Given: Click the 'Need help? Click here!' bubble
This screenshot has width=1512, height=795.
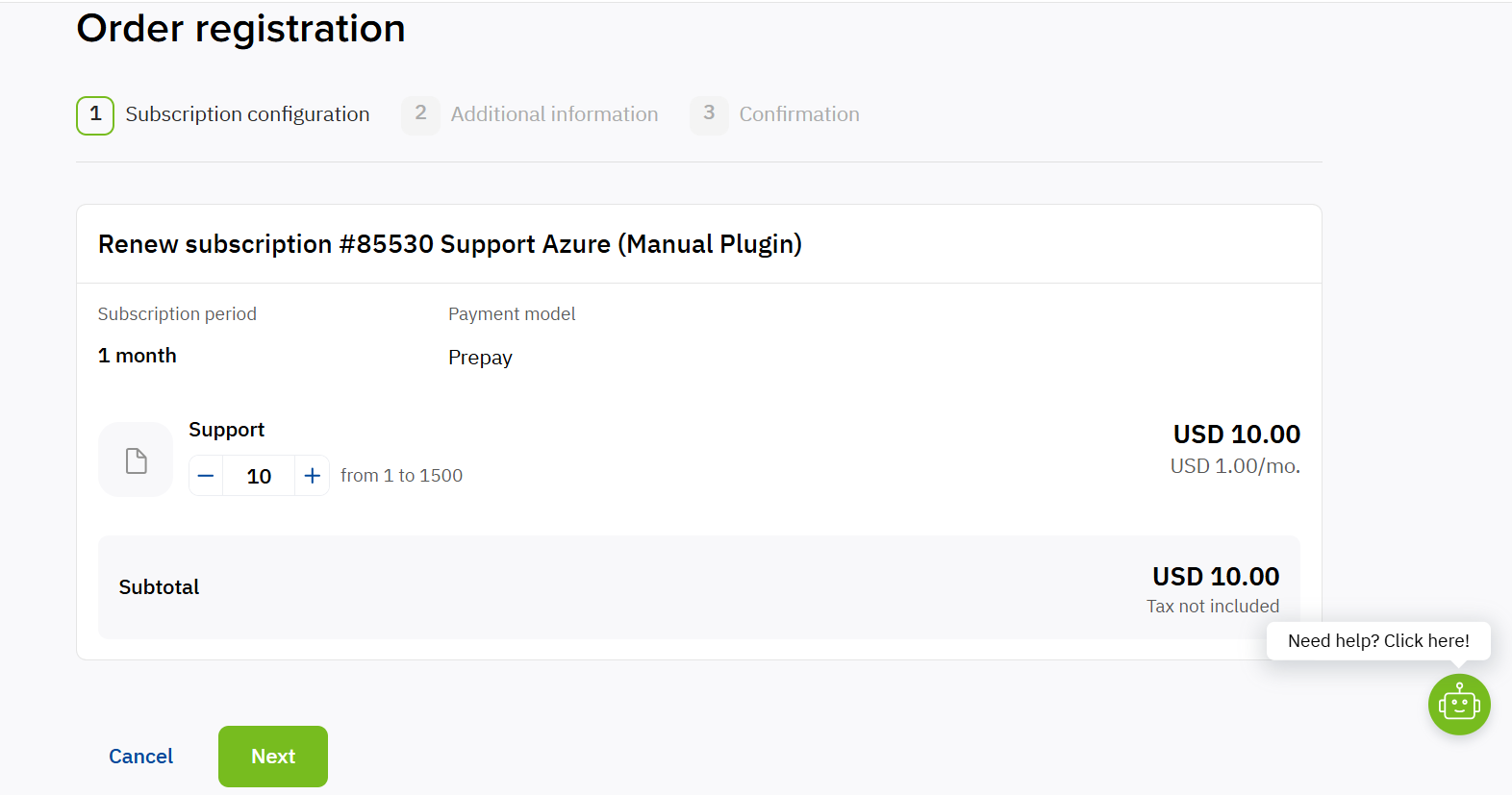Looking at the screenshot, I should 1378,641.
